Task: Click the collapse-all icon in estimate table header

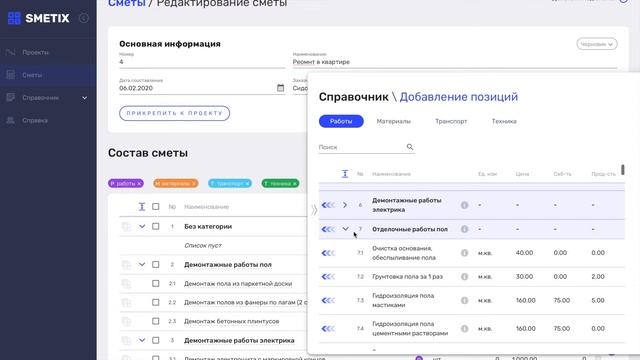Action: tap(142, 207)
